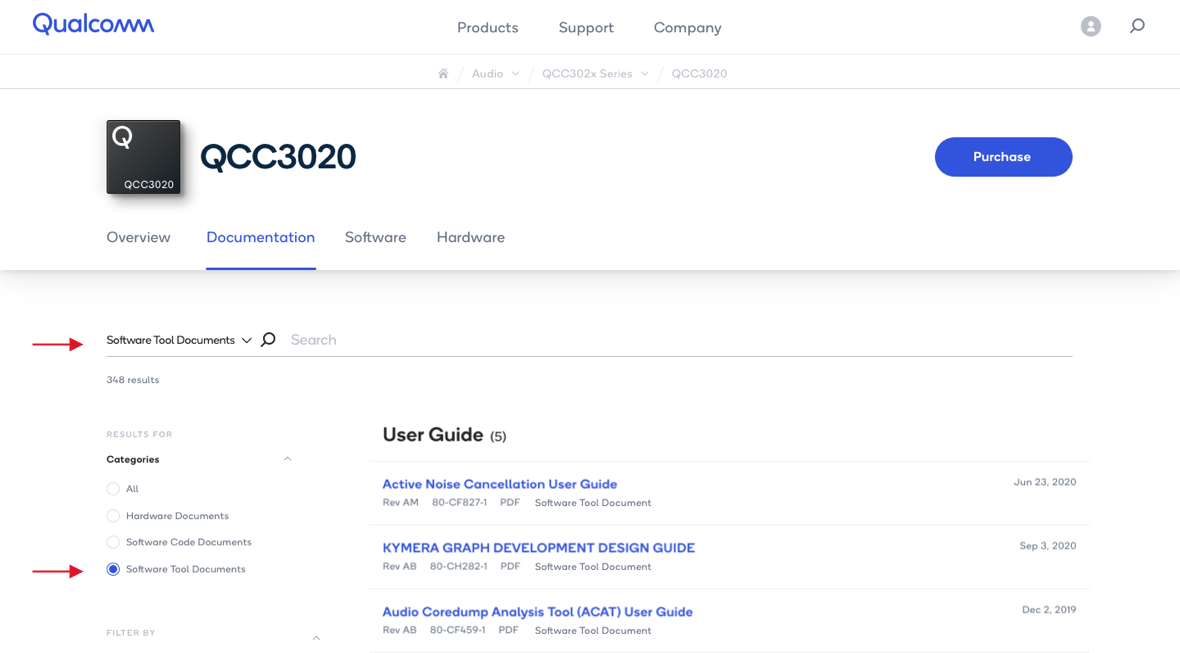Open the Software Tool Documents dropdown
This screenshot has height=653, width=1180.
pyautogui.click(x=178, y=339)
